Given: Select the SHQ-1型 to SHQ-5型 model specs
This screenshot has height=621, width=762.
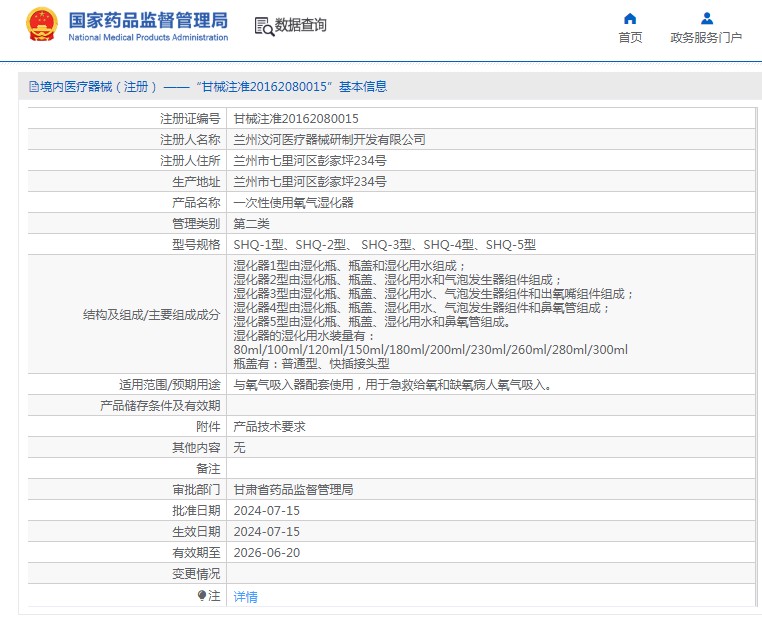Looking at the screenshot, I should 384,244.
